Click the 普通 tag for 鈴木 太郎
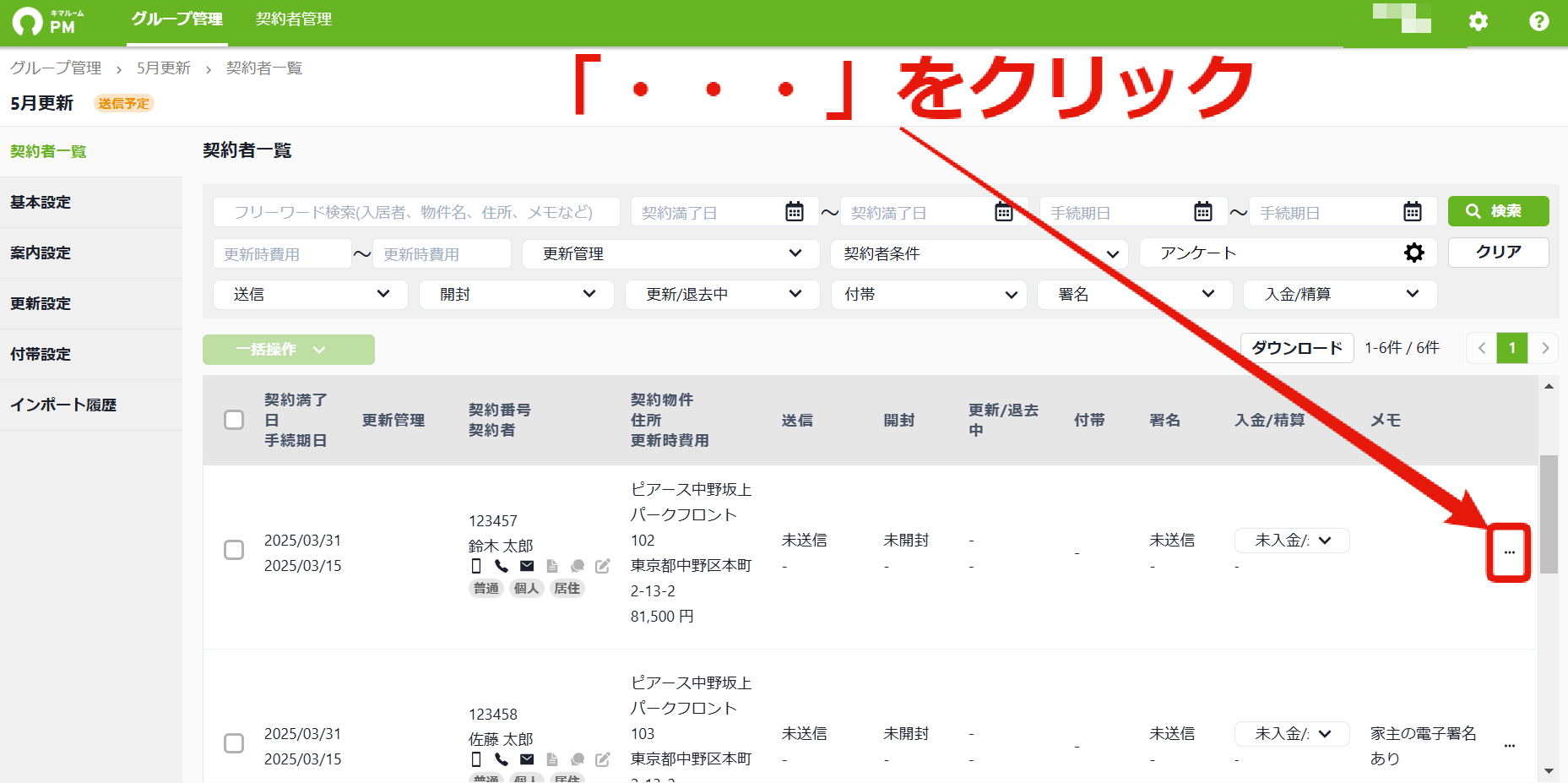The height and width of the screenshot is (783, 1568). [x=486, y=589]
